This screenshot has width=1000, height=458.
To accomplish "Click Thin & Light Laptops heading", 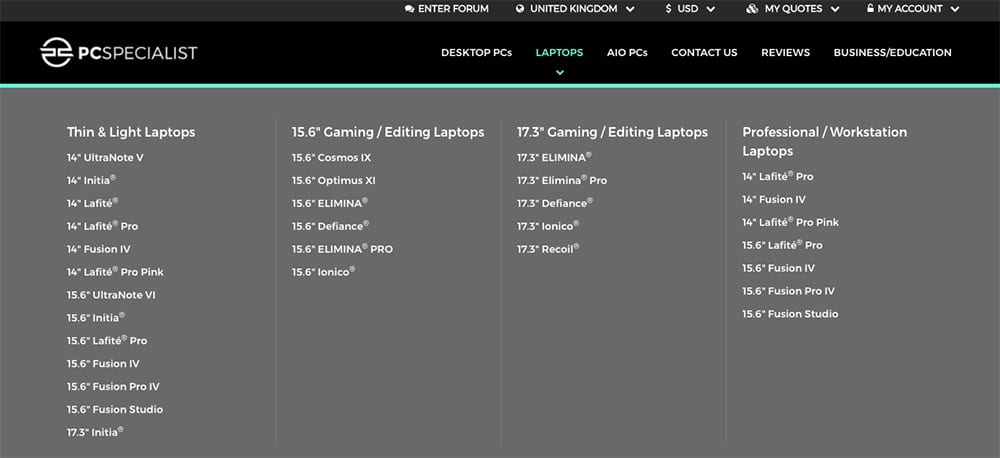I will pyautogui.click(x=131, y=132).
